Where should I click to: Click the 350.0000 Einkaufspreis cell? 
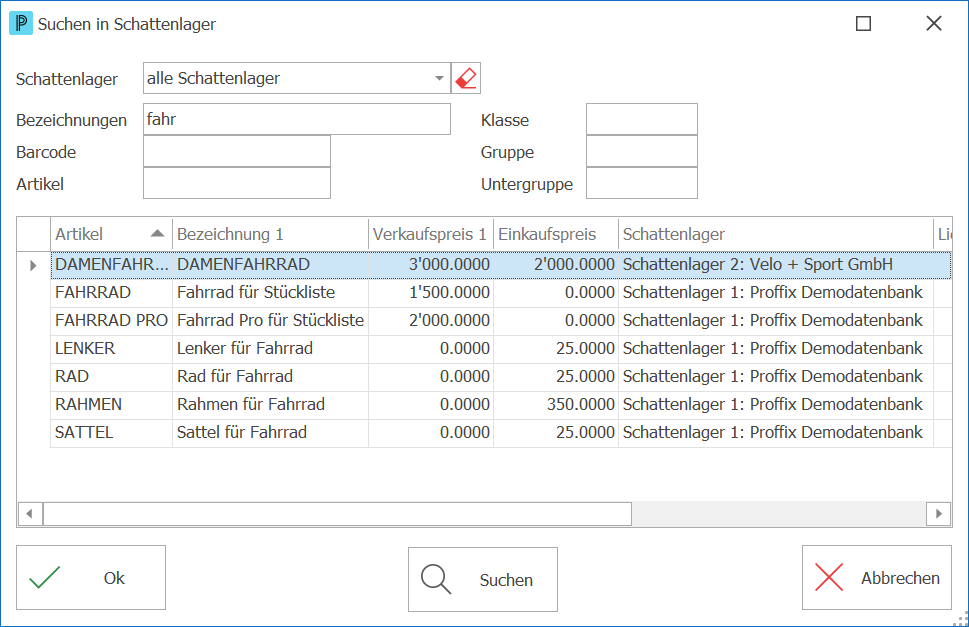556,405
